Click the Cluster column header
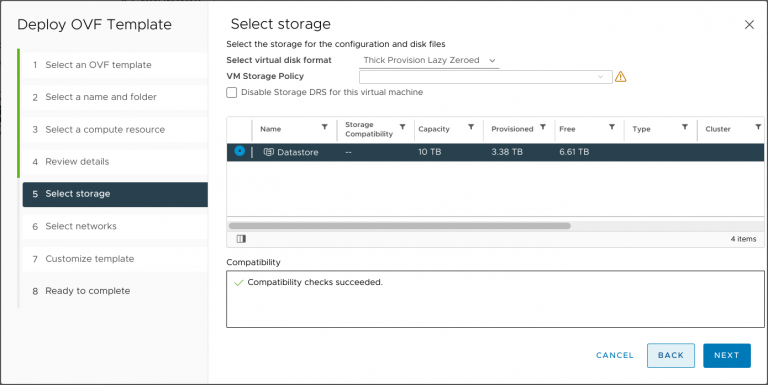Viewport: 768px width, 385px height. (718, 129)
